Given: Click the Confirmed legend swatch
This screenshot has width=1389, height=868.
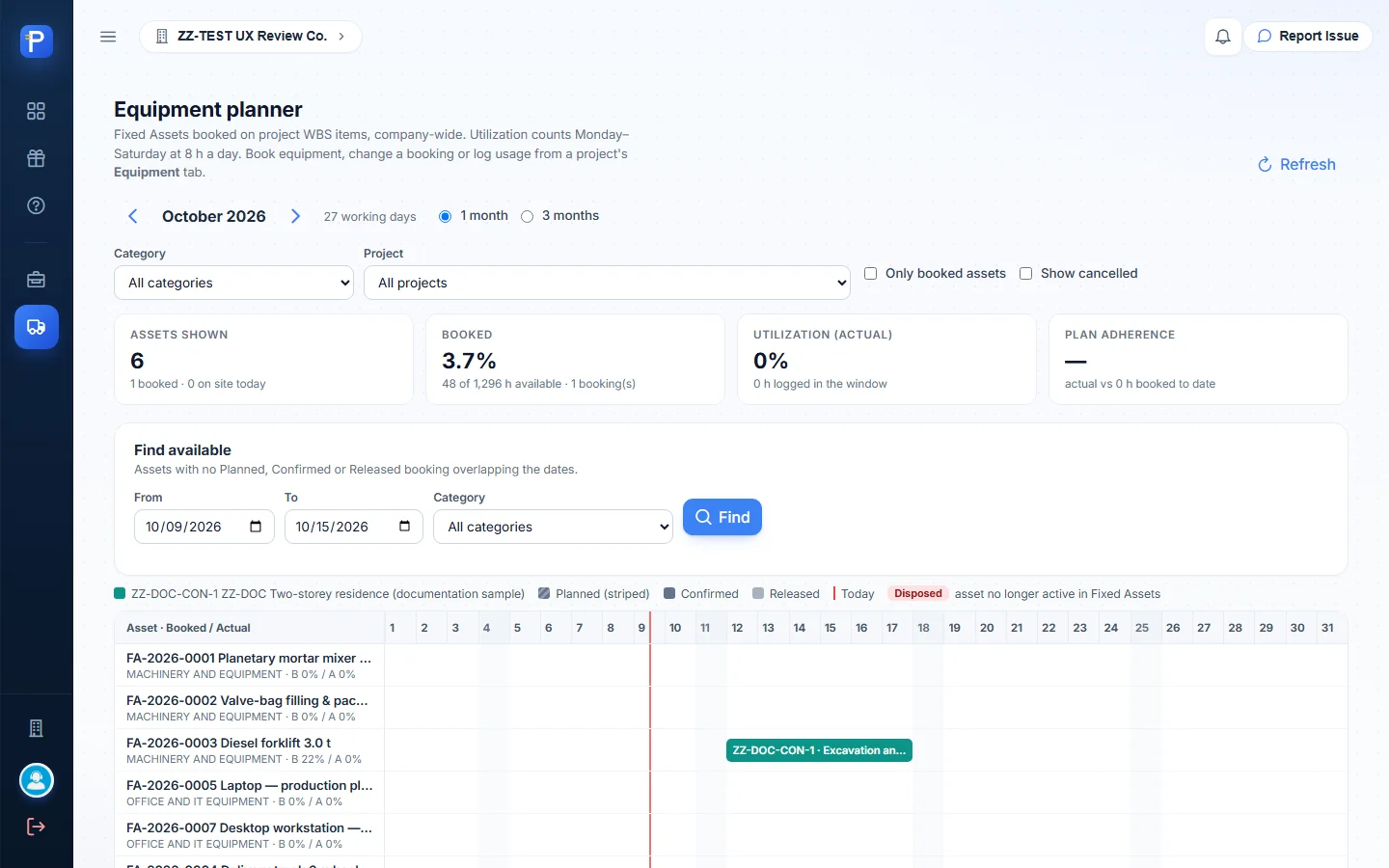Looking at the screenshot, I should pyautogui.click(x=669, y=594).
